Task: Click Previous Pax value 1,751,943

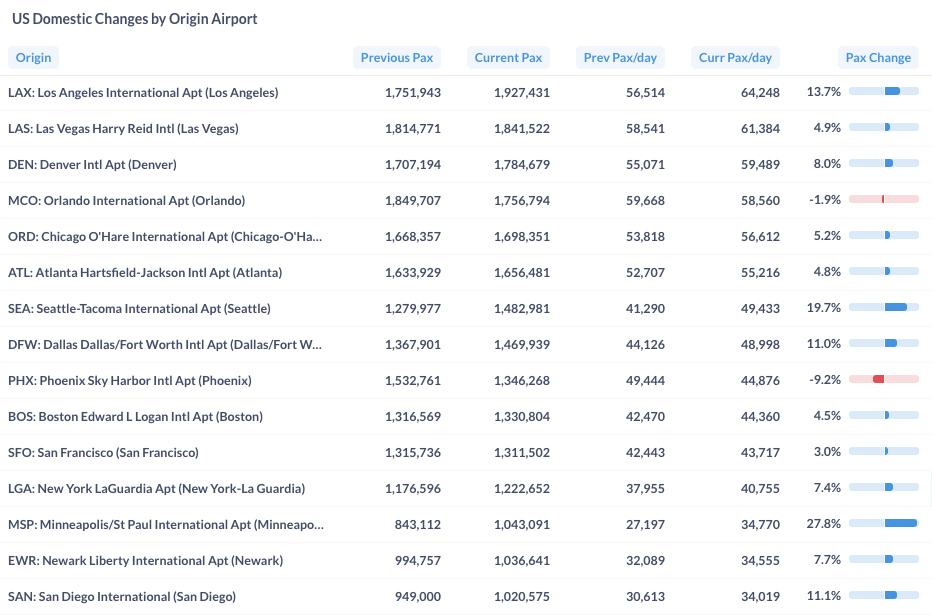Action: click(413, 93)
